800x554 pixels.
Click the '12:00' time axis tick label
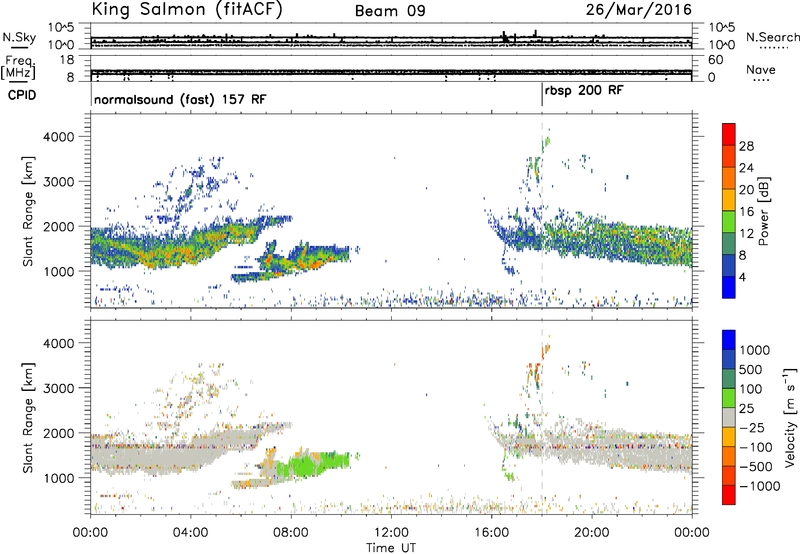[x=391, y=533]
